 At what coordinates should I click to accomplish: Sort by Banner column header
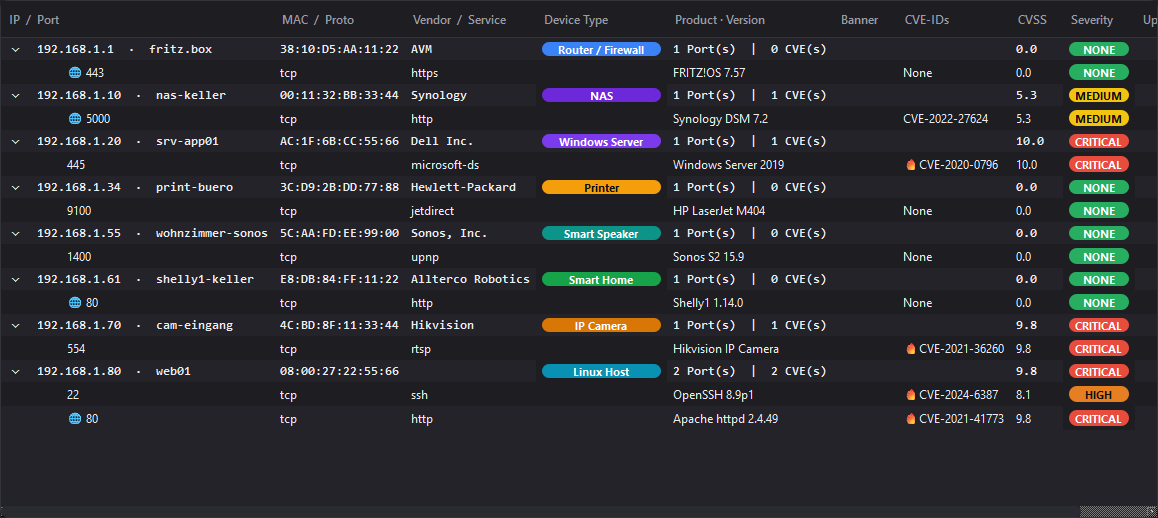pyautogui.click(x=860, y=20)
